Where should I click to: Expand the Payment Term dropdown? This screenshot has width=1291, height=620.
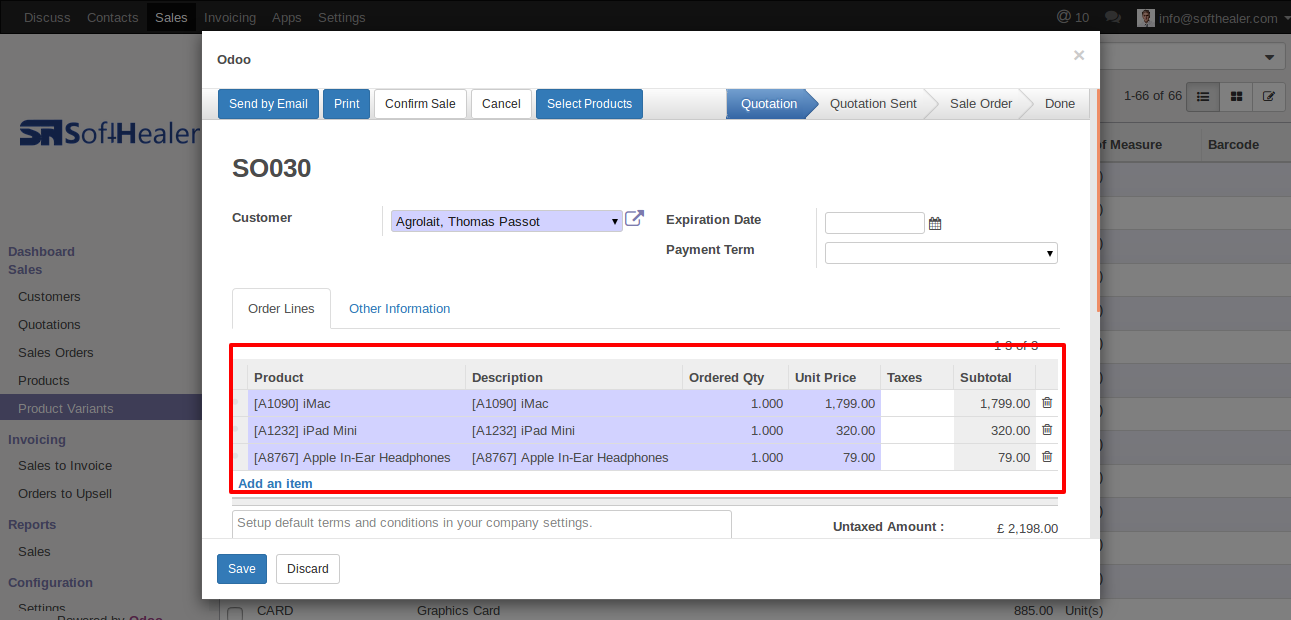click(941, 253)
